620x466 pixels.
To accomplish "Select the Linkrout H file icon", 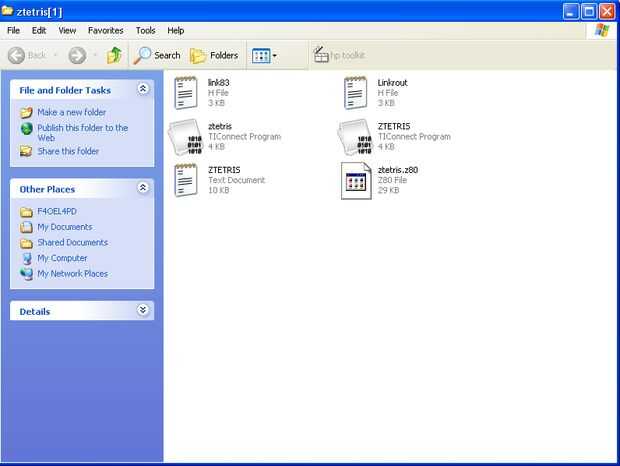I will coord(355,93).
